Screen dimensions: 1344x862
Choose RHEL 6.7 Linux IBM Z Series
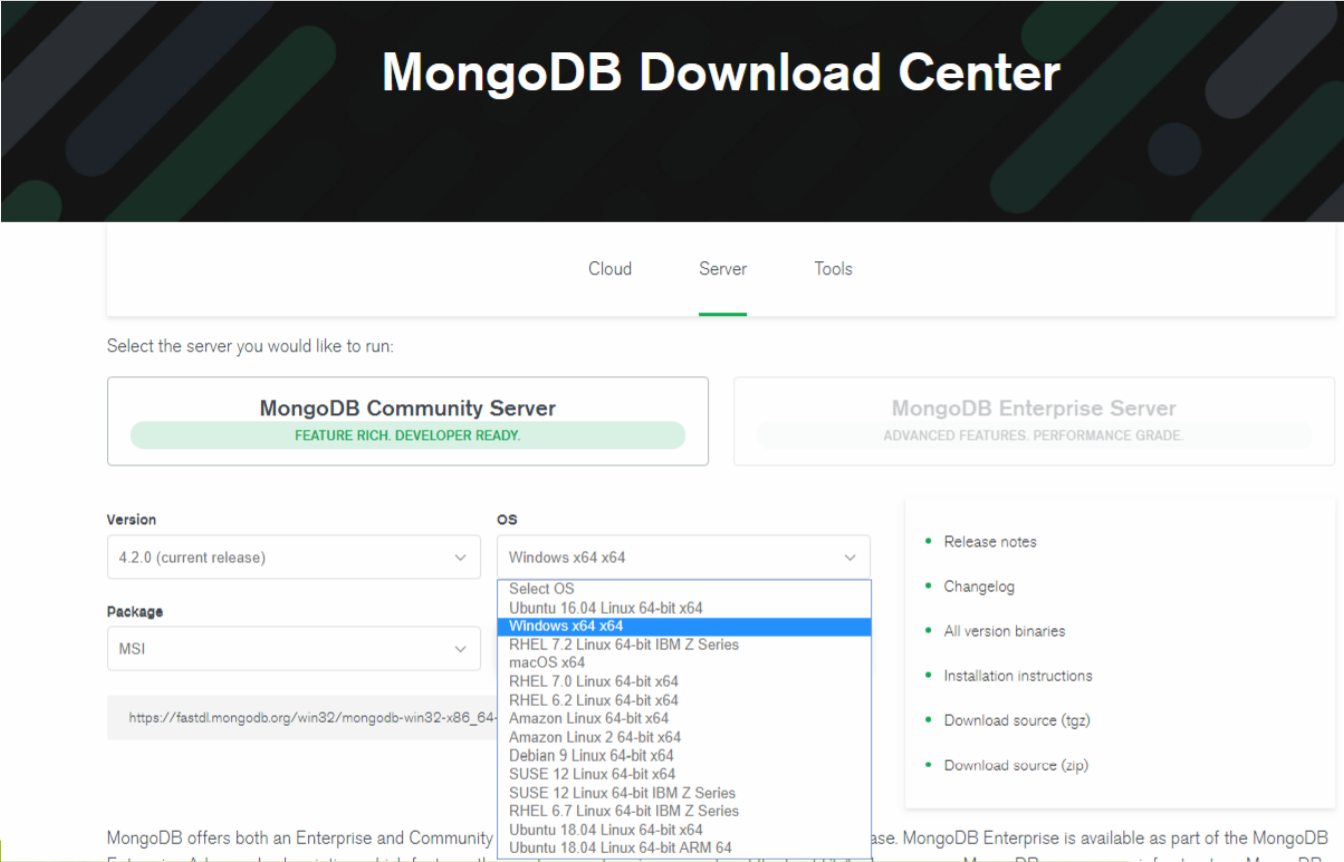click(684, 811)
